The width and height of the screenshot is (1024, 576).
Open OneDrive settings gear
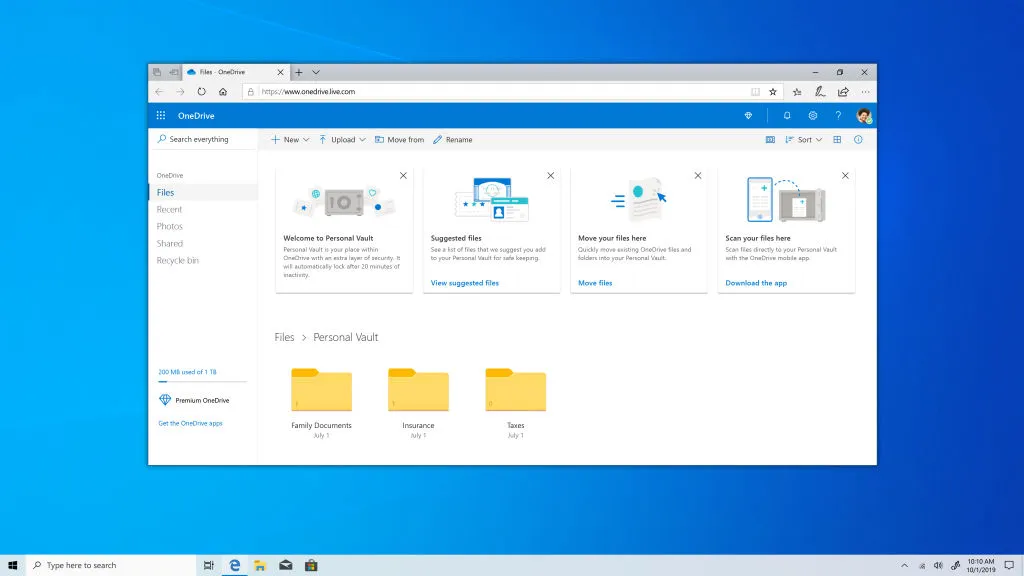tap(813, 116)
